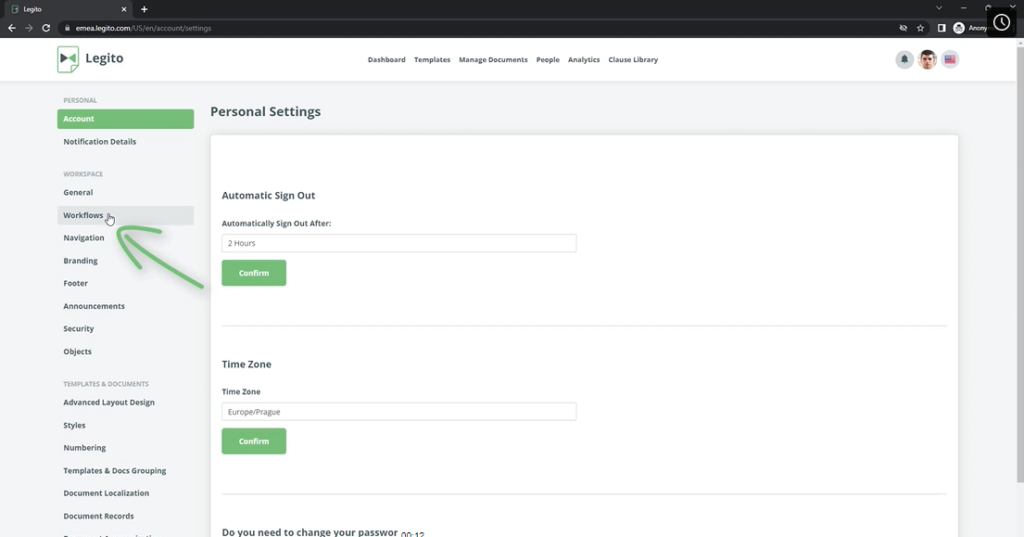This screenshot has height=537, width=1024.
Task: Bookmark this page with star icon
Action: click(x=920, y=28)
